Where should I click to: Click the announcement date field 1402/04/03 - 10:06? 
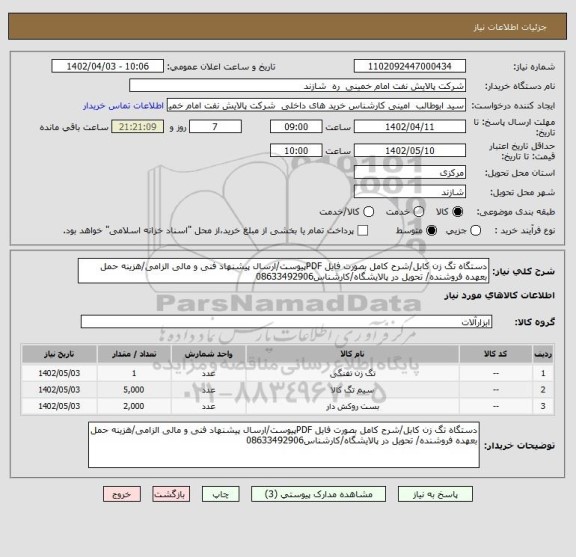point(108,67)
